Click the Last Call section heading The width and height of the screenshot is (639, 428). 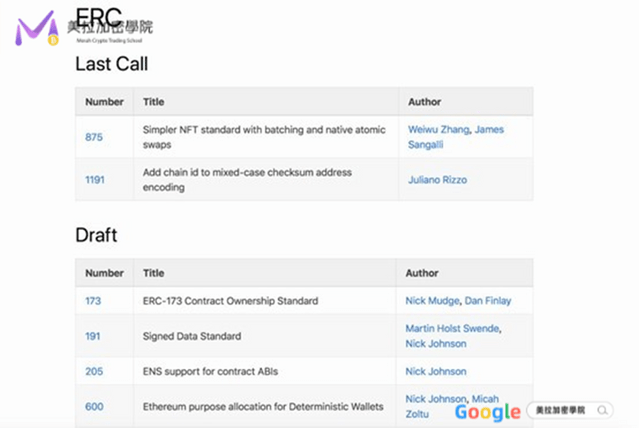pyautogui.click(x=112, y=64)
